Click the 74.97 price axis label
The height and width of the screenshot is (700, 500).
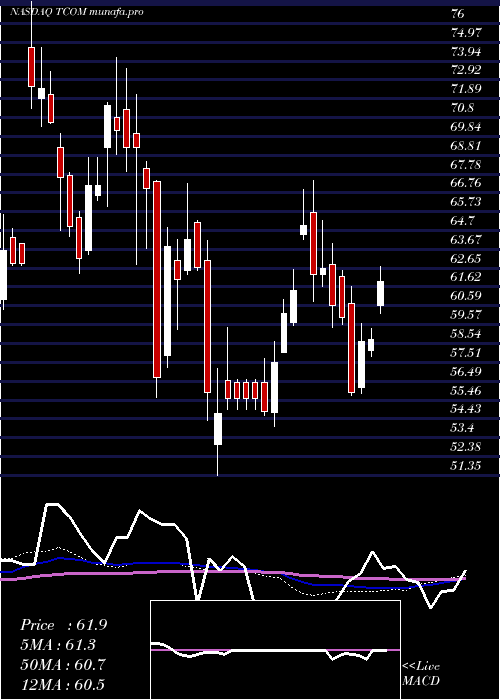coord(467,33)
